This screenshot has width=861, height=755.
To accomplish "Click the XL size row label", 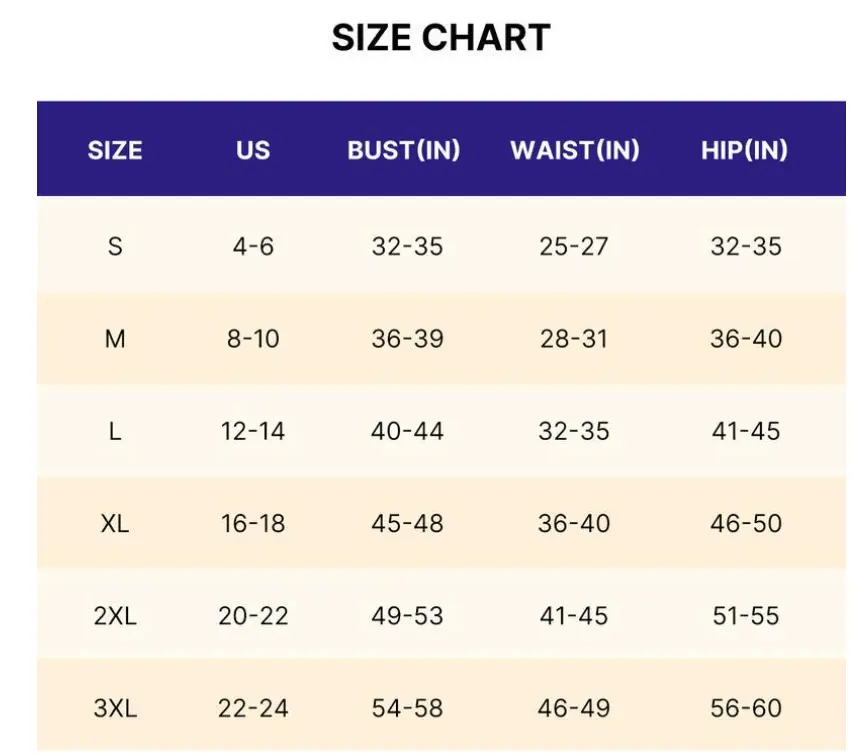I will [115, 523].
